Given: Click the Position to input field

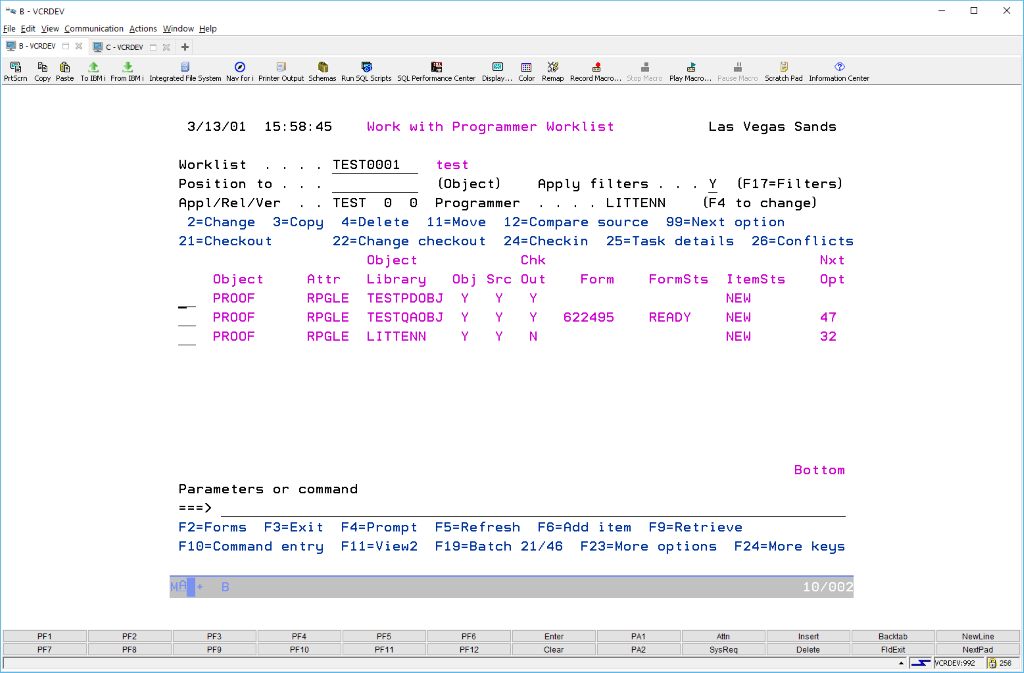Looking at the screenshot, I should tap(375, 184).
